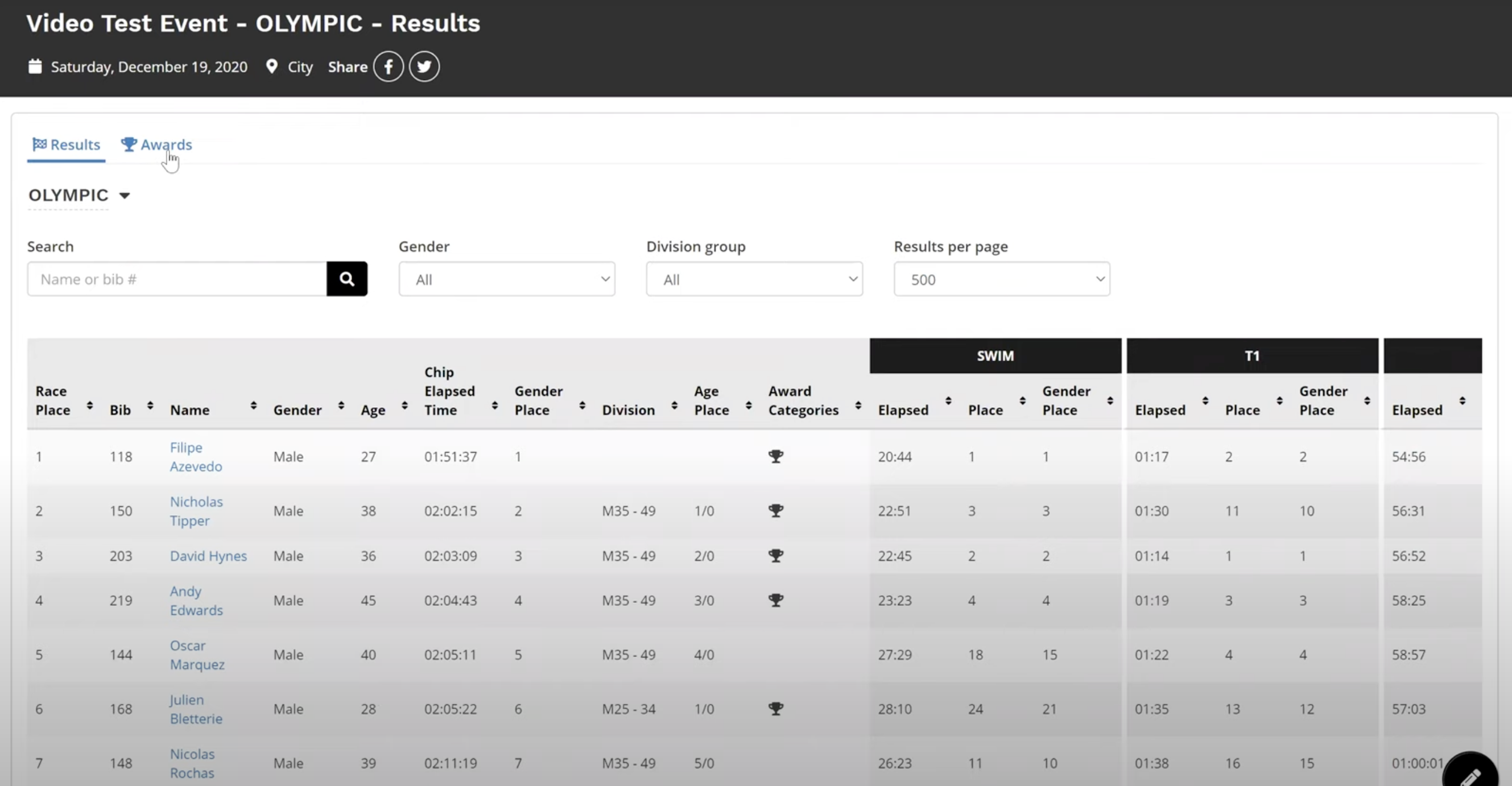Expand the OLYMPIC race selector
Image resolution: width=1512 pixels, height=786 pixels.
click(x=79, y=196)
